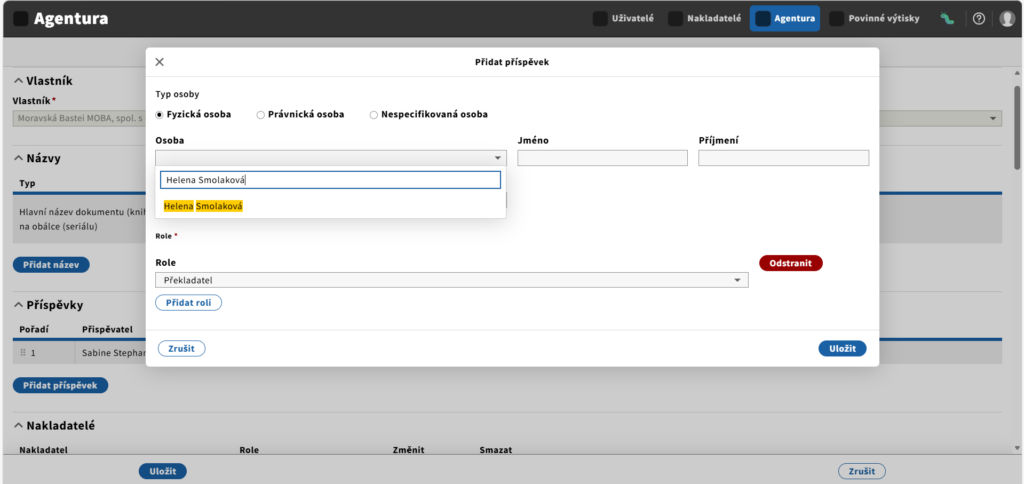Click the icon beside Povinné výtisky

(836, 19)
